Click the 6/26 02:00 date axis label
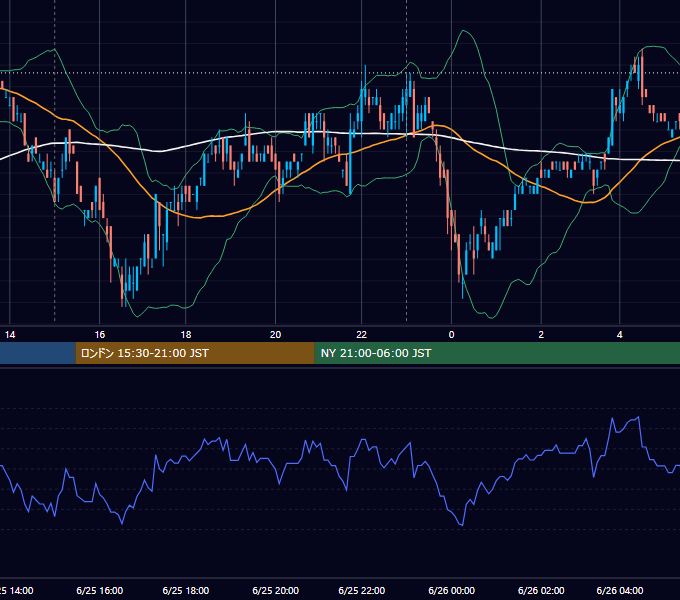This screenshot has width=680, height=600. 541,590
